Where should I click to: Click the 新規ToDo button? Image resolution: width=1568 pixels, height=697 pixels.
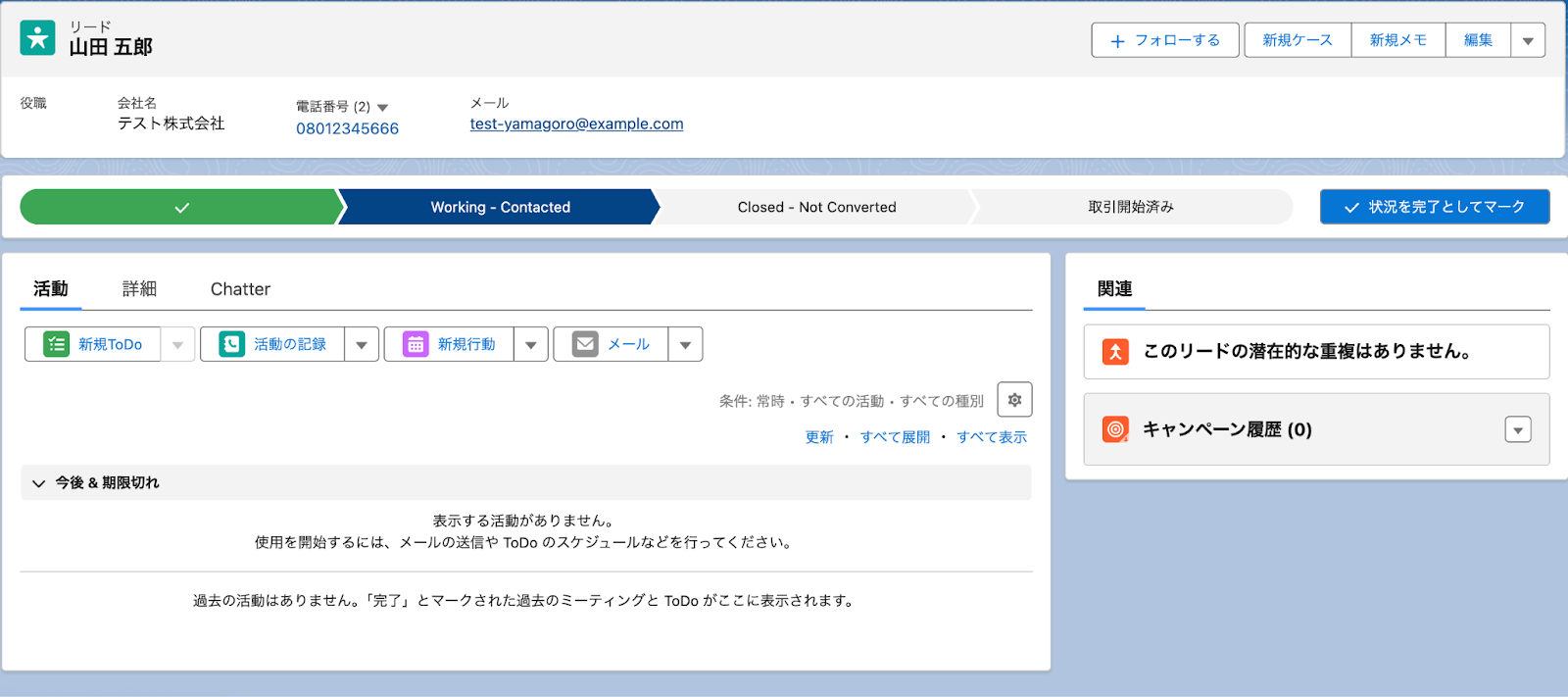[93, 344]
